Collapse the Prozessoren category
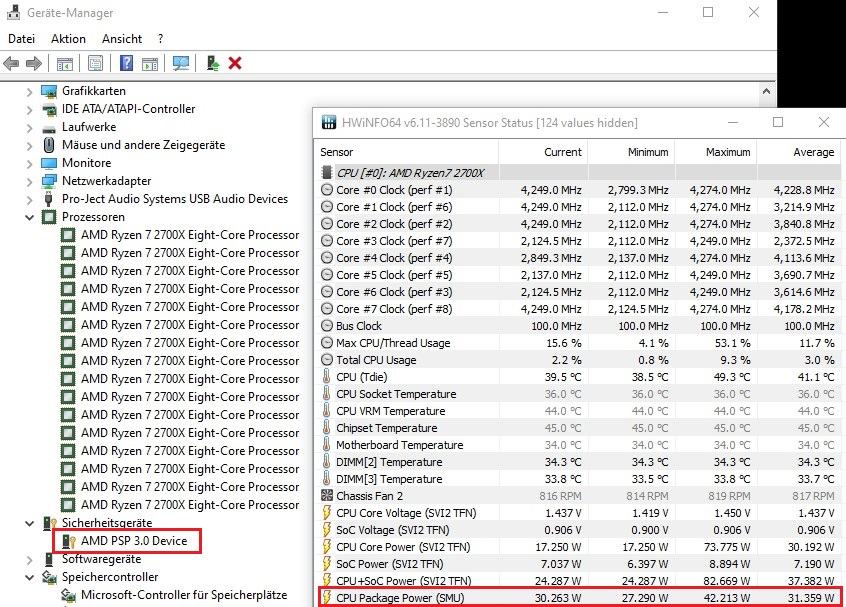This screenshot has width=846, height=607. 30,217
